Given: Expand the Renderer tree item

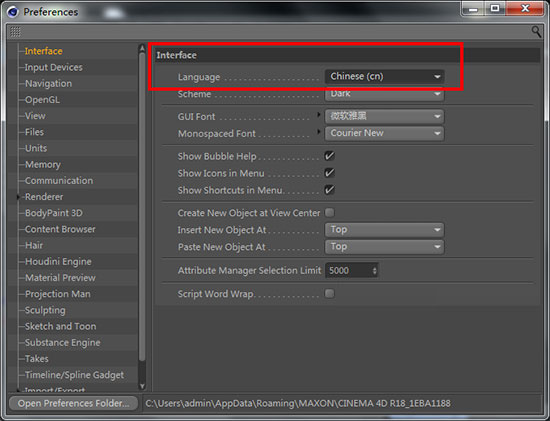Looking at the screenshot, I should click(x=18, y=197).
